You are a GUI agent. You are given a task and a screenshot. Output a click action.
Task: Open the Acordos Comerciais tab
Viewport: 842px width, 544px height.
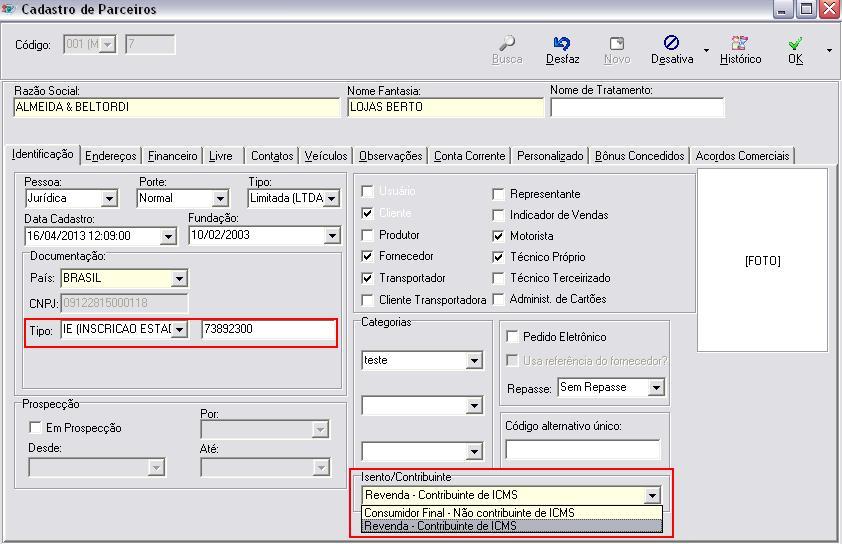coord(742,156)
